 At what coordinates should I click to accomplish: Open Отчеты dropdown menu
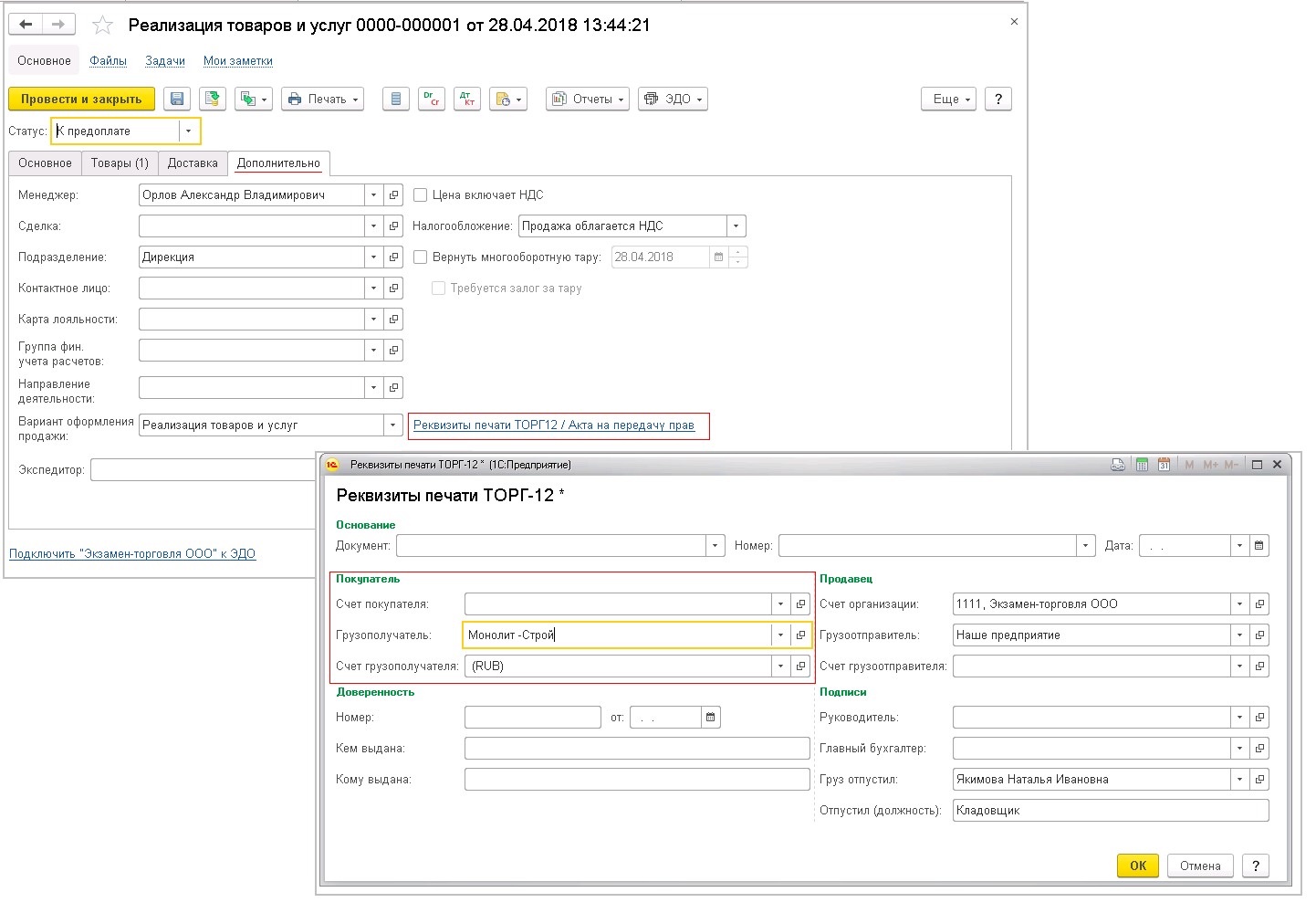click(x=588, y=99)
